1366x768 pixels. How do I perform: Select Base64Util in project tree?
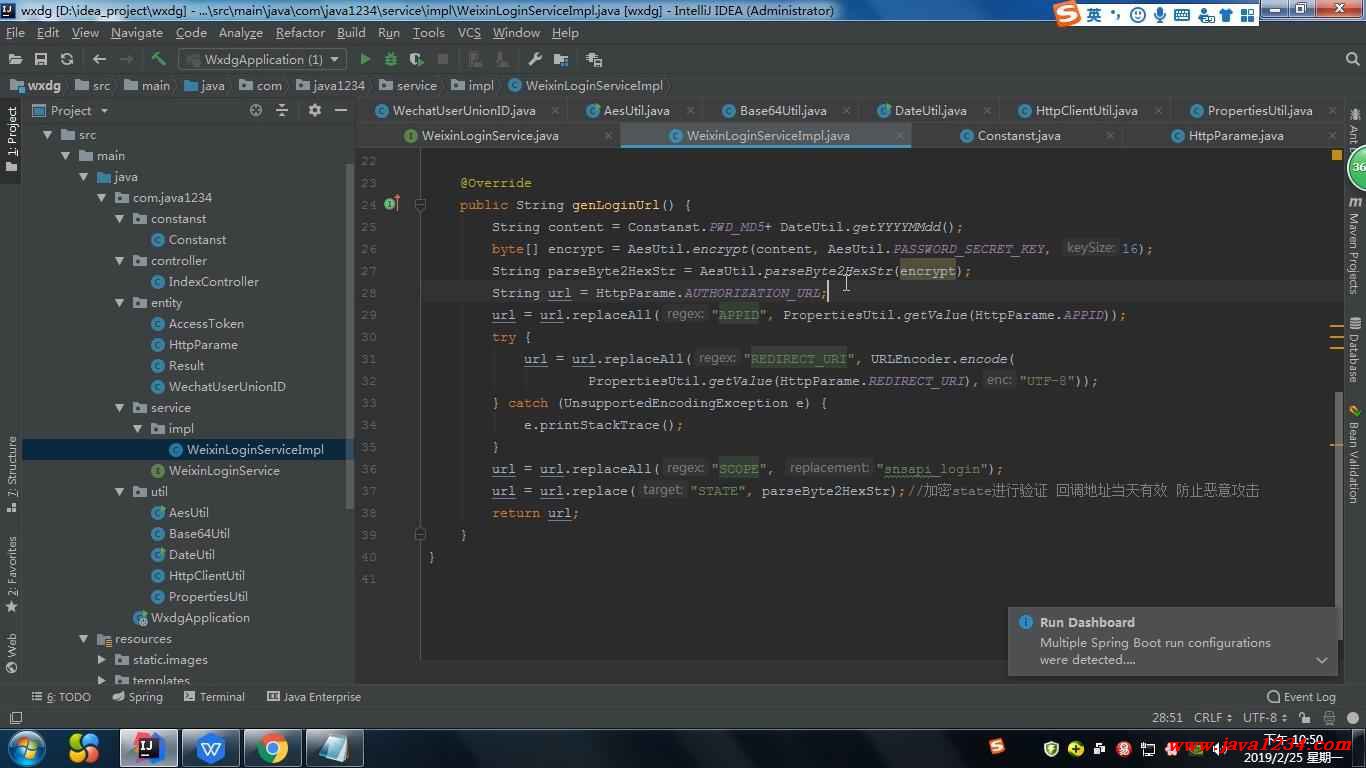point(190,534)
